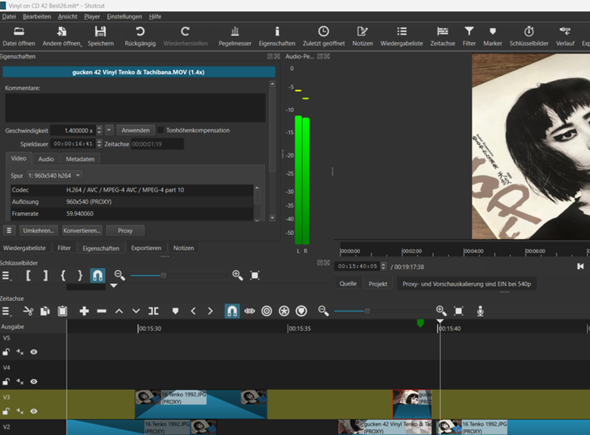Open the Pegelmesser audio meter

pyautogui.click(x=235, y=36)
